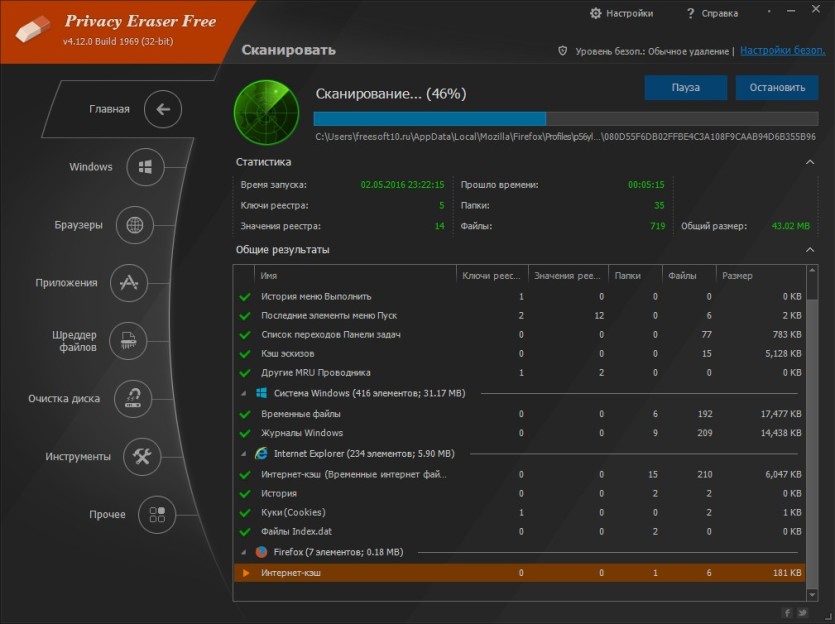Image resolution: width=835 pixels, height=624 pixels.
Task: Open the Шреддер файлов shredder icon
Action: [128, 341]
